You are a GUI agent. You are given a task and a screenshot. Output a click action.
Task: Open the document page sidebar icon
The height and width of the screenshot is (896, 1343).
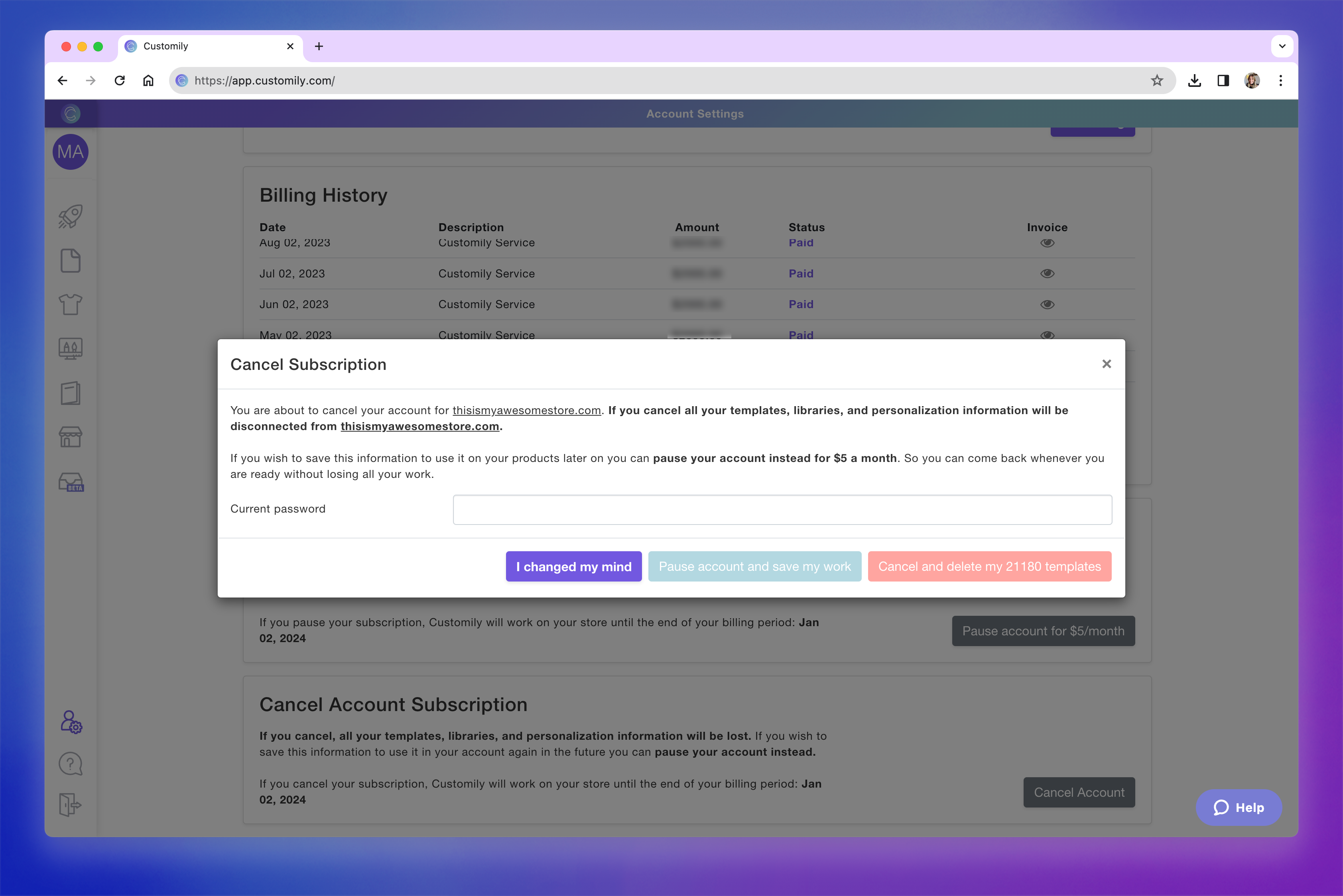tap(70, 261)
